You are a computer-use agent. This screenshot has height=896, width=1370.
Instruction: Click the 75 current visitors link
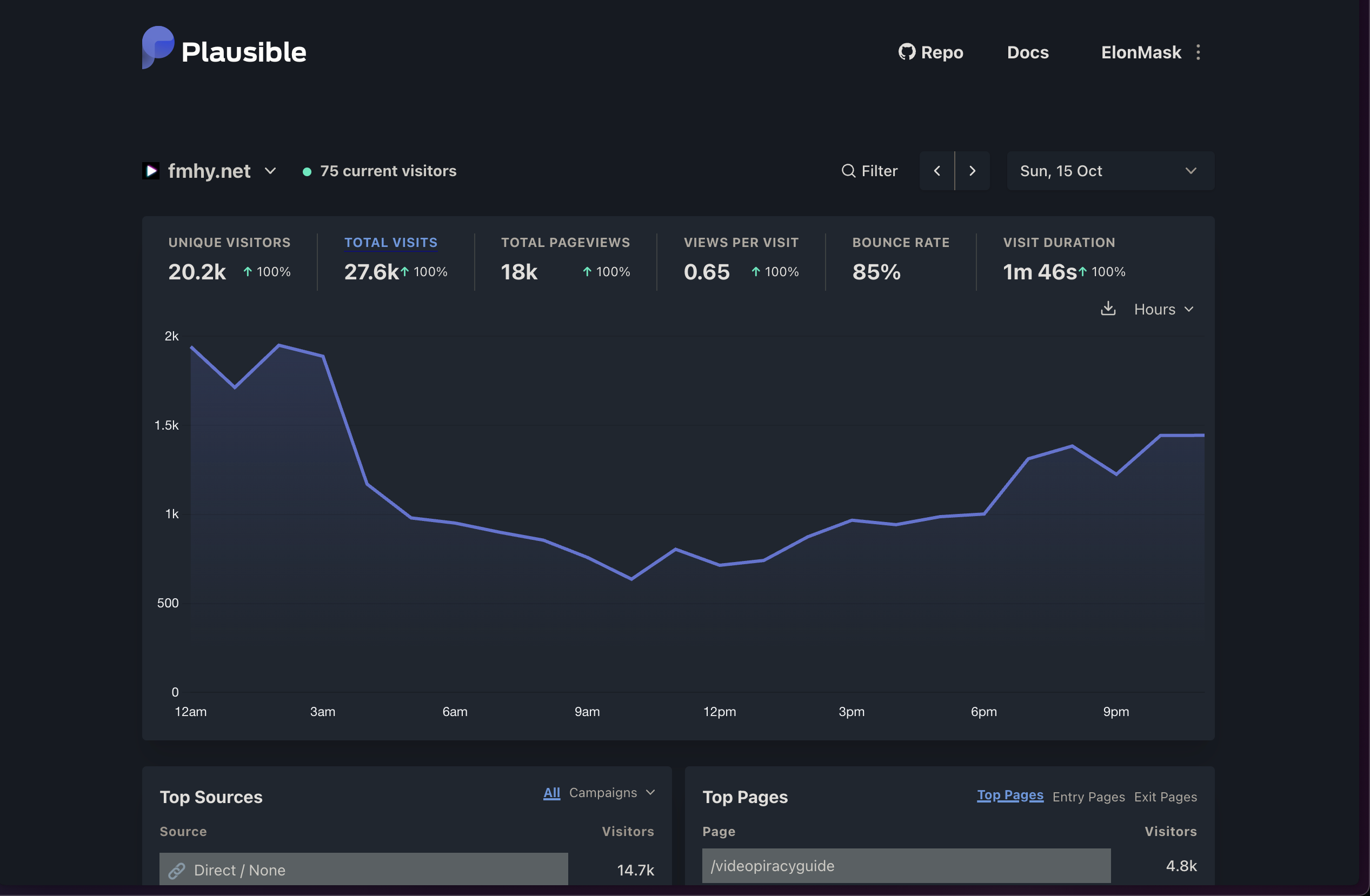[388, 171]
